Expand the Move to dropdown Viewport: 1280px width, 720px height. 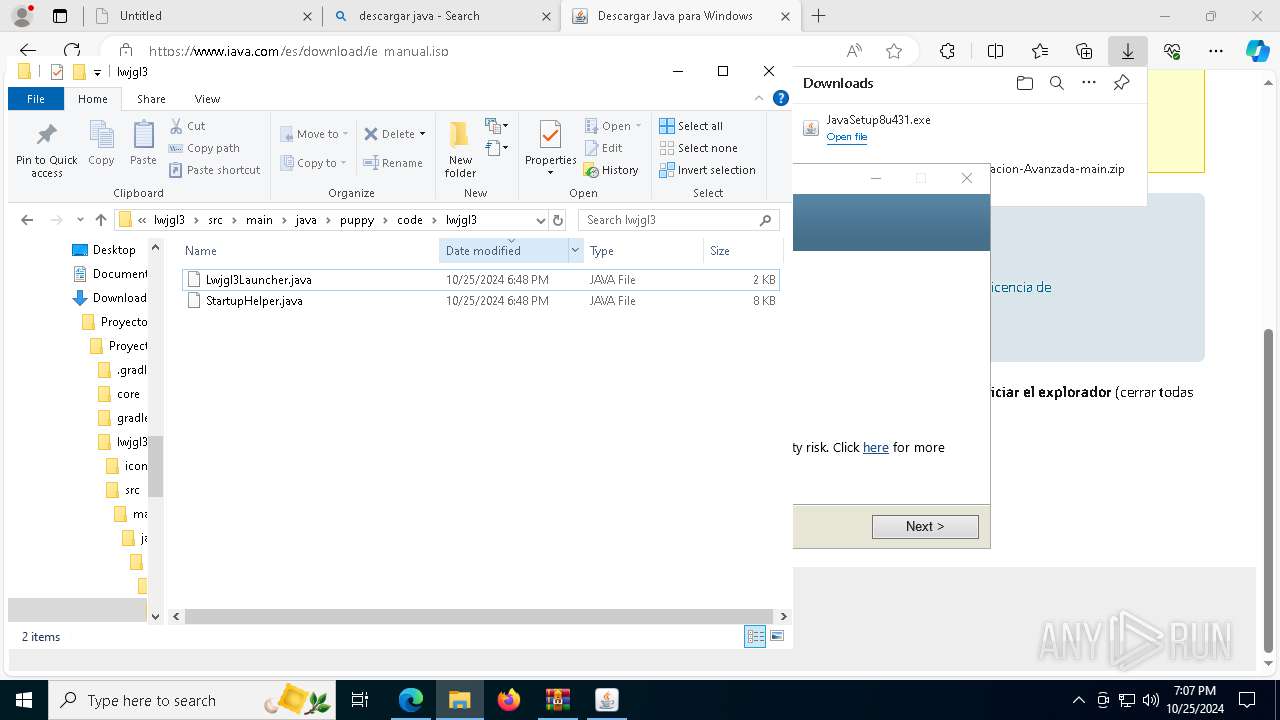[x=345, y=134]
